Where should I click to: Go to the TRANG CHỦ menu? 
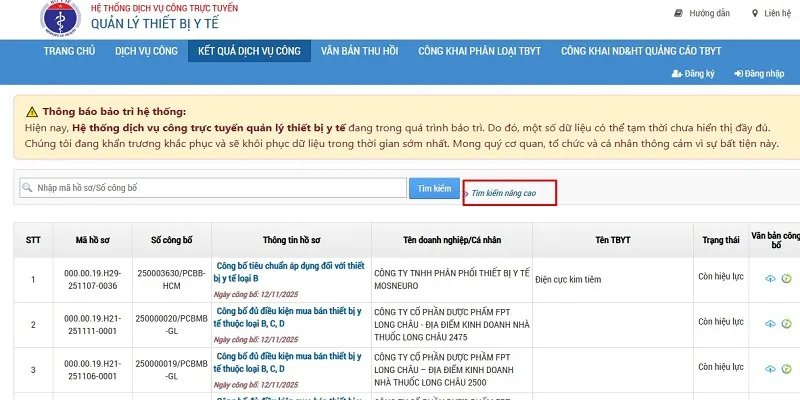click(69, 51)
